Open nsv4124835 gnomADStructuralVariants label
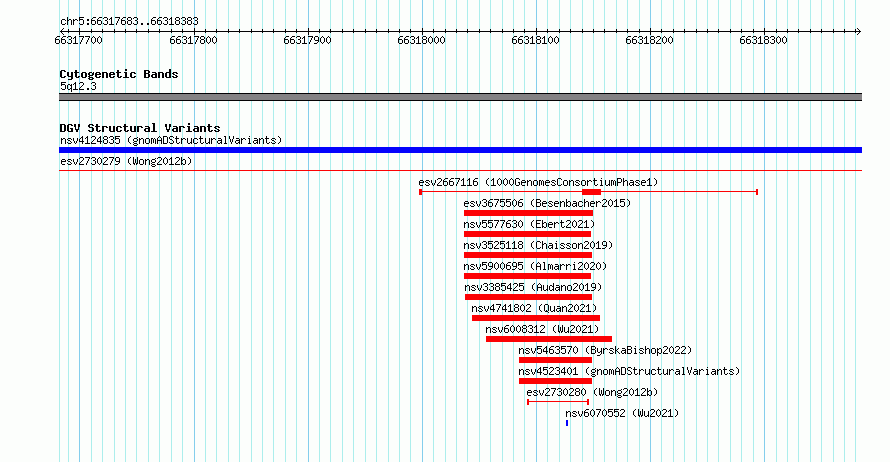 point(171,140)
